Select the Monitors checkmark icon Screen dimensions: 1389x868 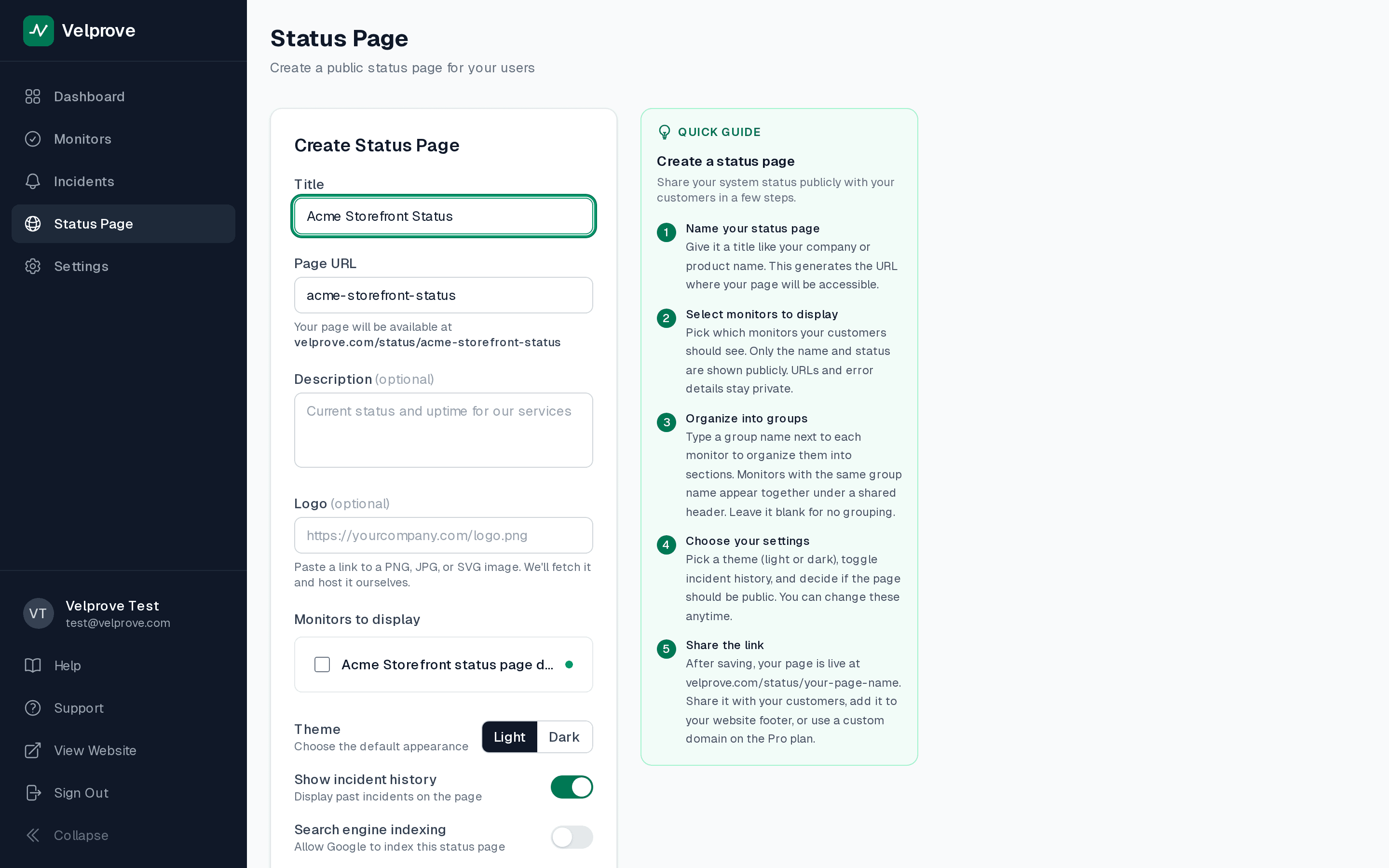point(33,139)
